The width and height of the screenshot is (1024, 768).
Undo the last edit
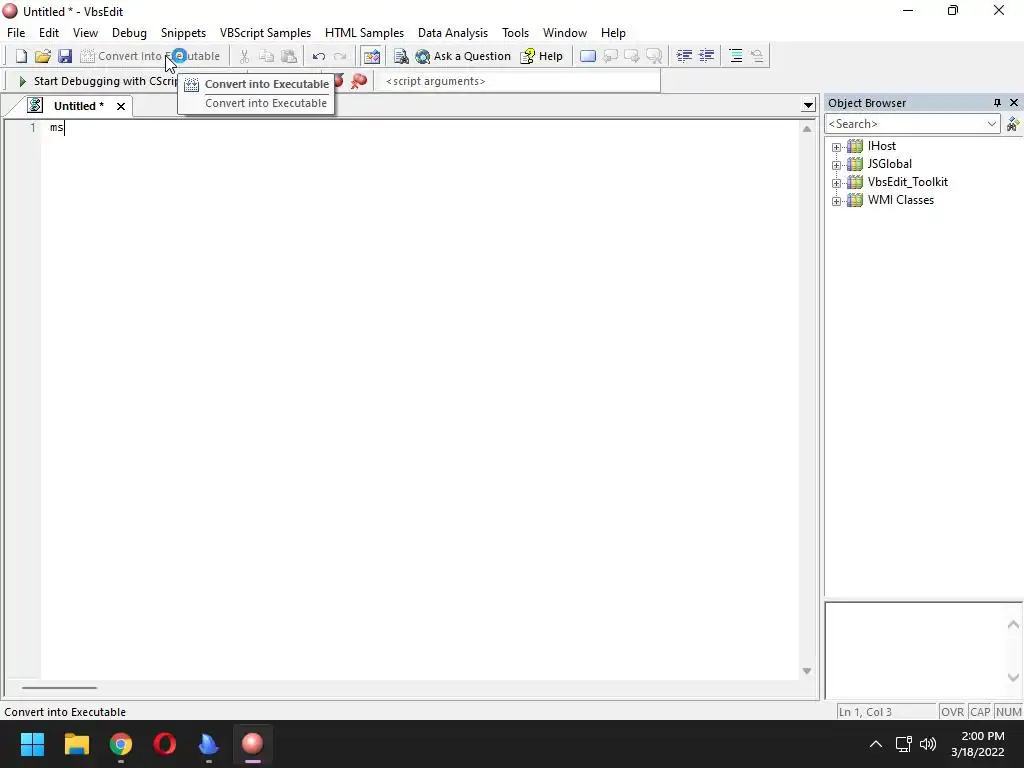point(319,56)
